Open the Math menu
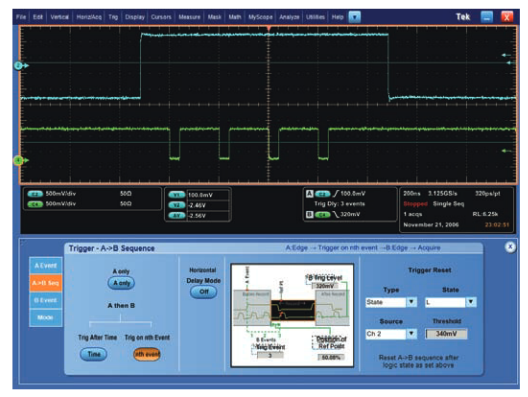The height and width of the screenshot is (397, 528). [235, 17]
